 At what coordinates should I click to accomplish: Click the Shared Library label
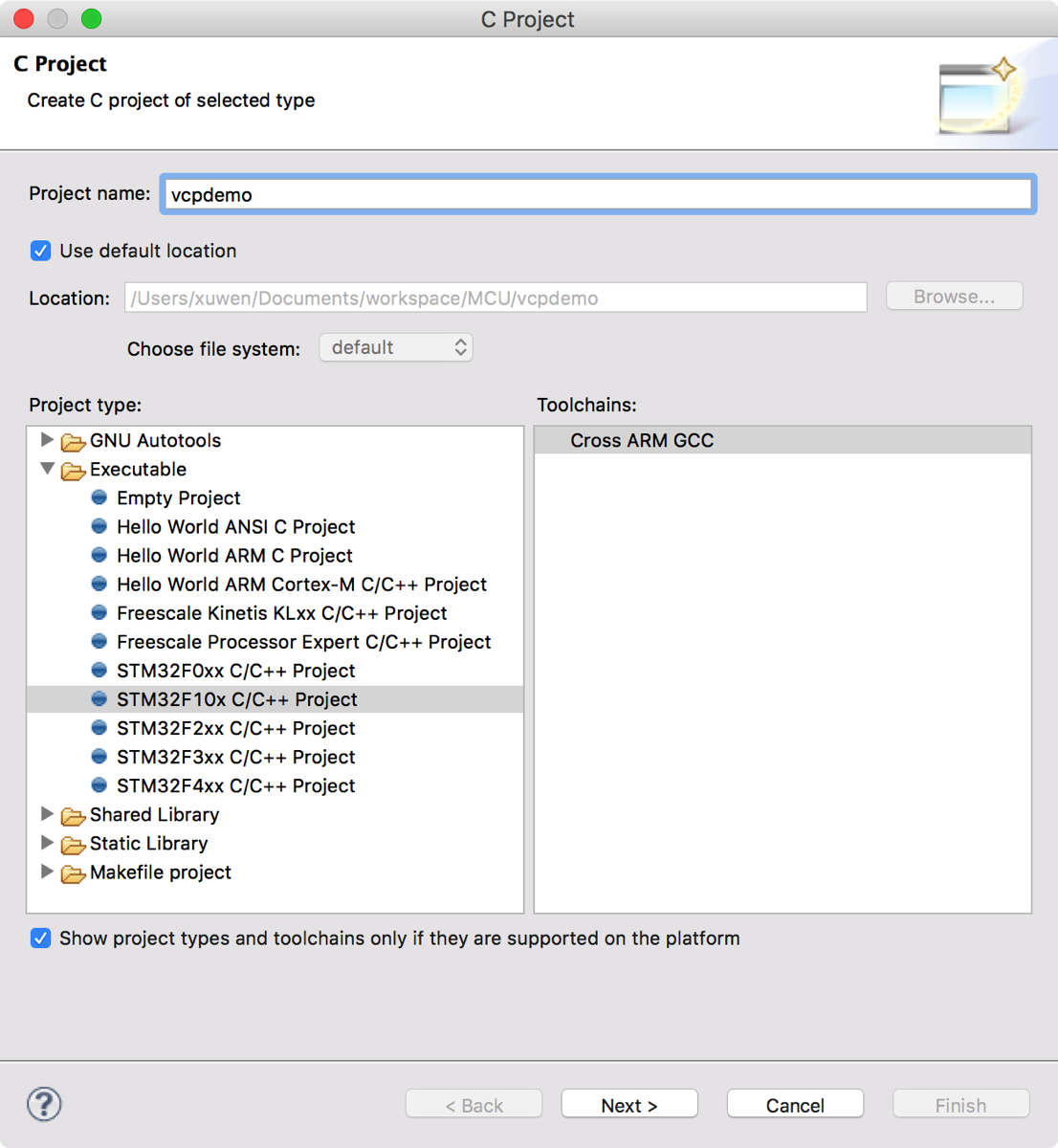154,814
